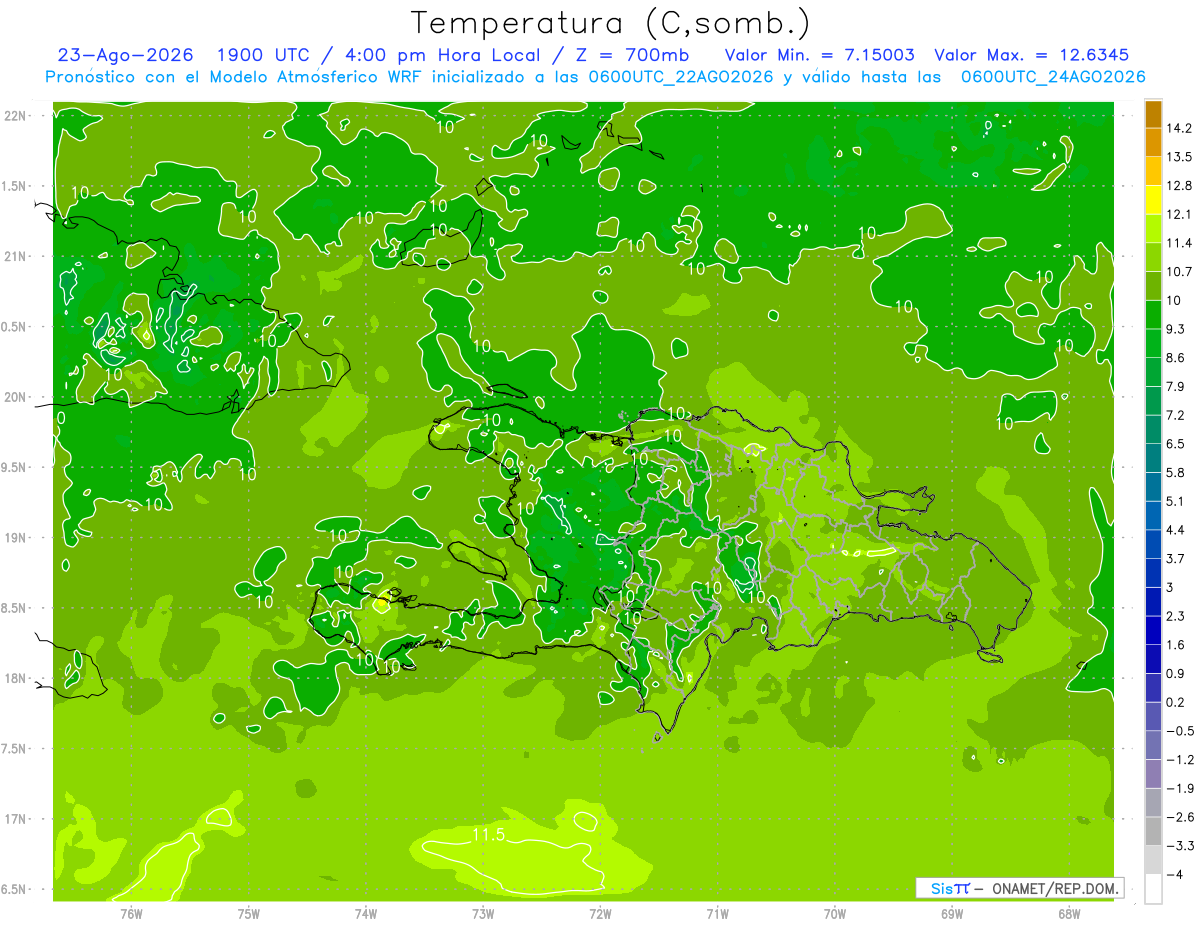Viewport: 1200px width, 927px height.
Task: Click the '4.4' colorbar value
Action: pyautogui.click(x=1176, y=530)
